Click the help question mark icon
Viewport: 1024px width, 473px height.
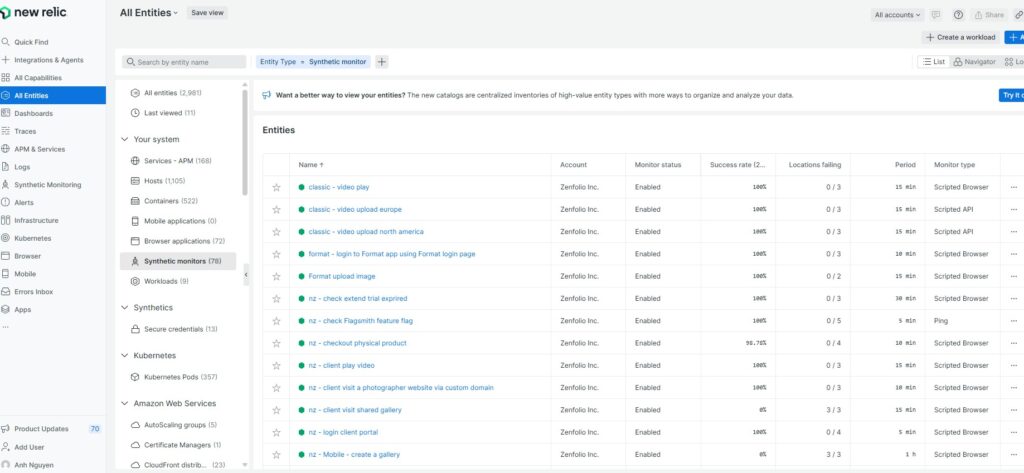(958, 15)
